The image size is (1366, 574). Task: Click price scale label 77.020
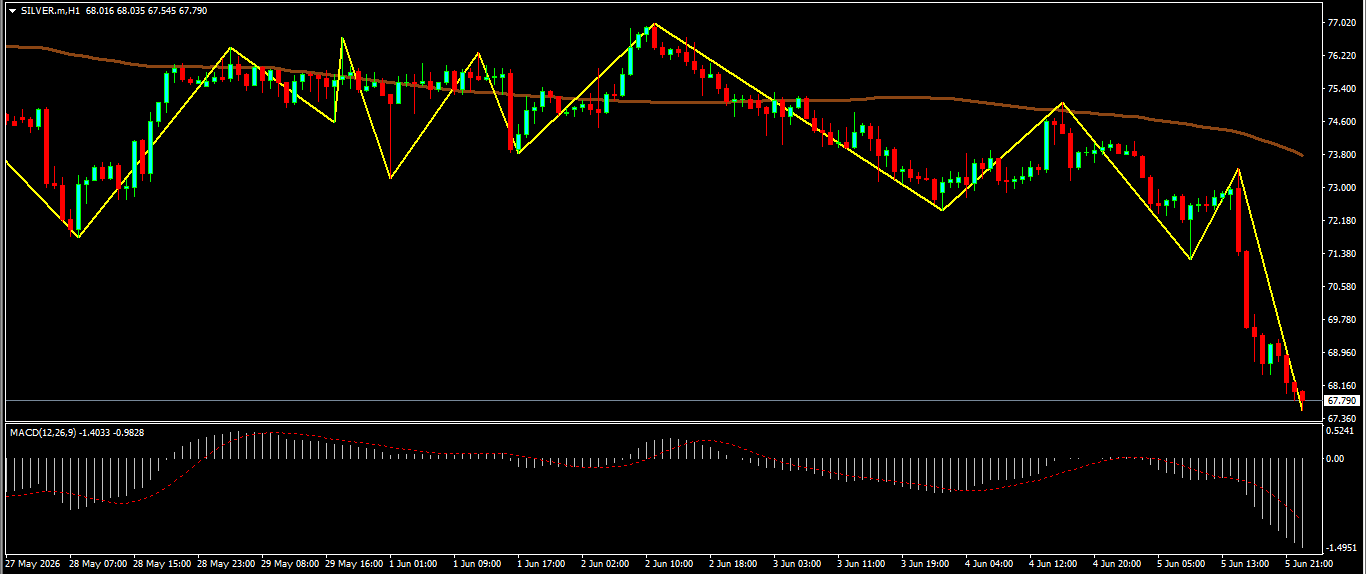[1341, 22]
